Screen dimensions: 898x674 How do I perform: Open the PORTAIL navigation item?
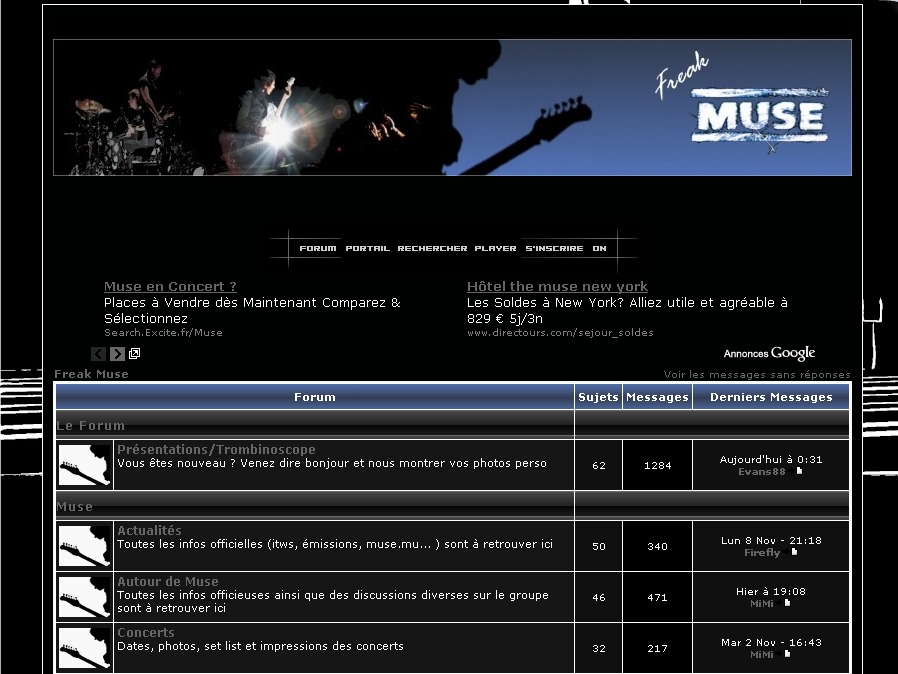click(367, 249)
